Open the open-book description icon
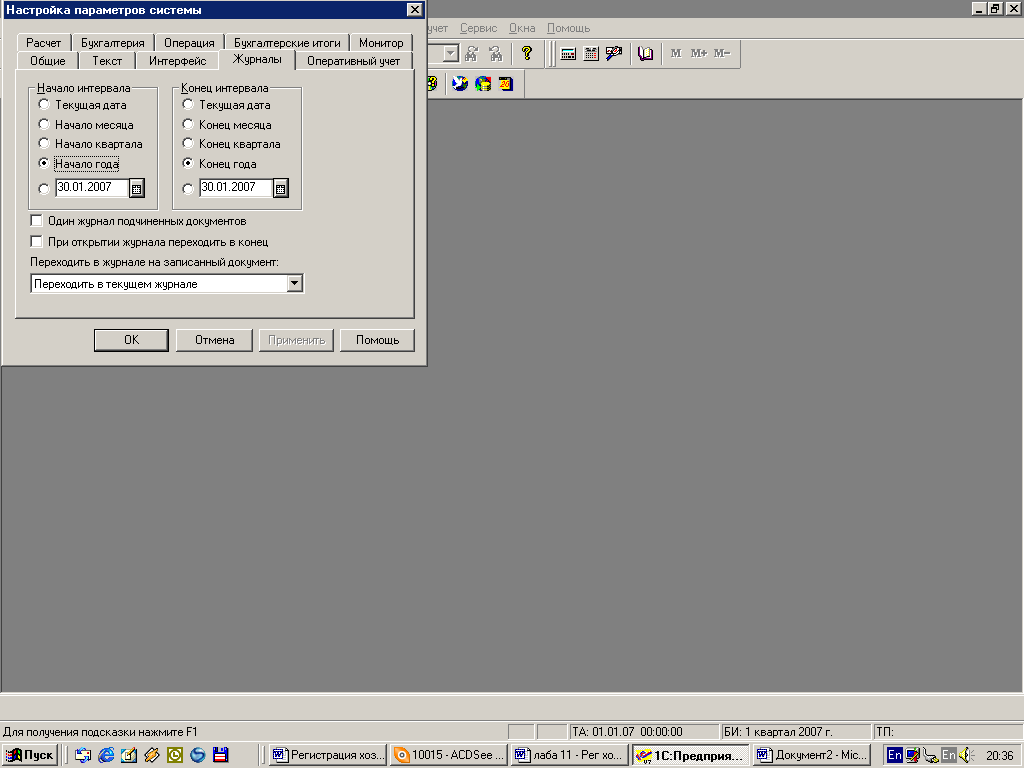This screenshot has height=768, width=1024. tap(645, 54)
